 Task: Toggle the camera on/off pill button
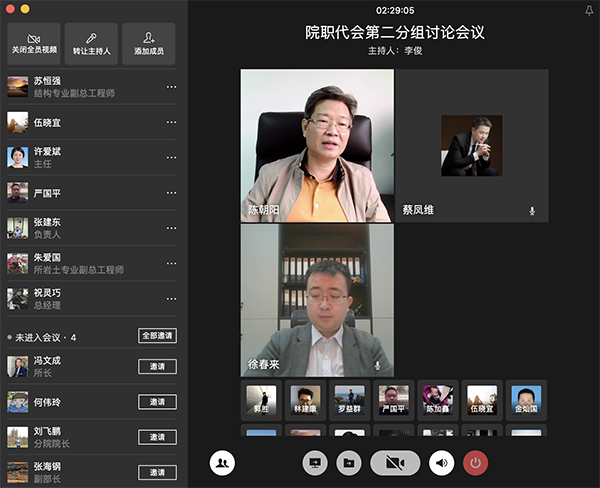coord(394,463)
